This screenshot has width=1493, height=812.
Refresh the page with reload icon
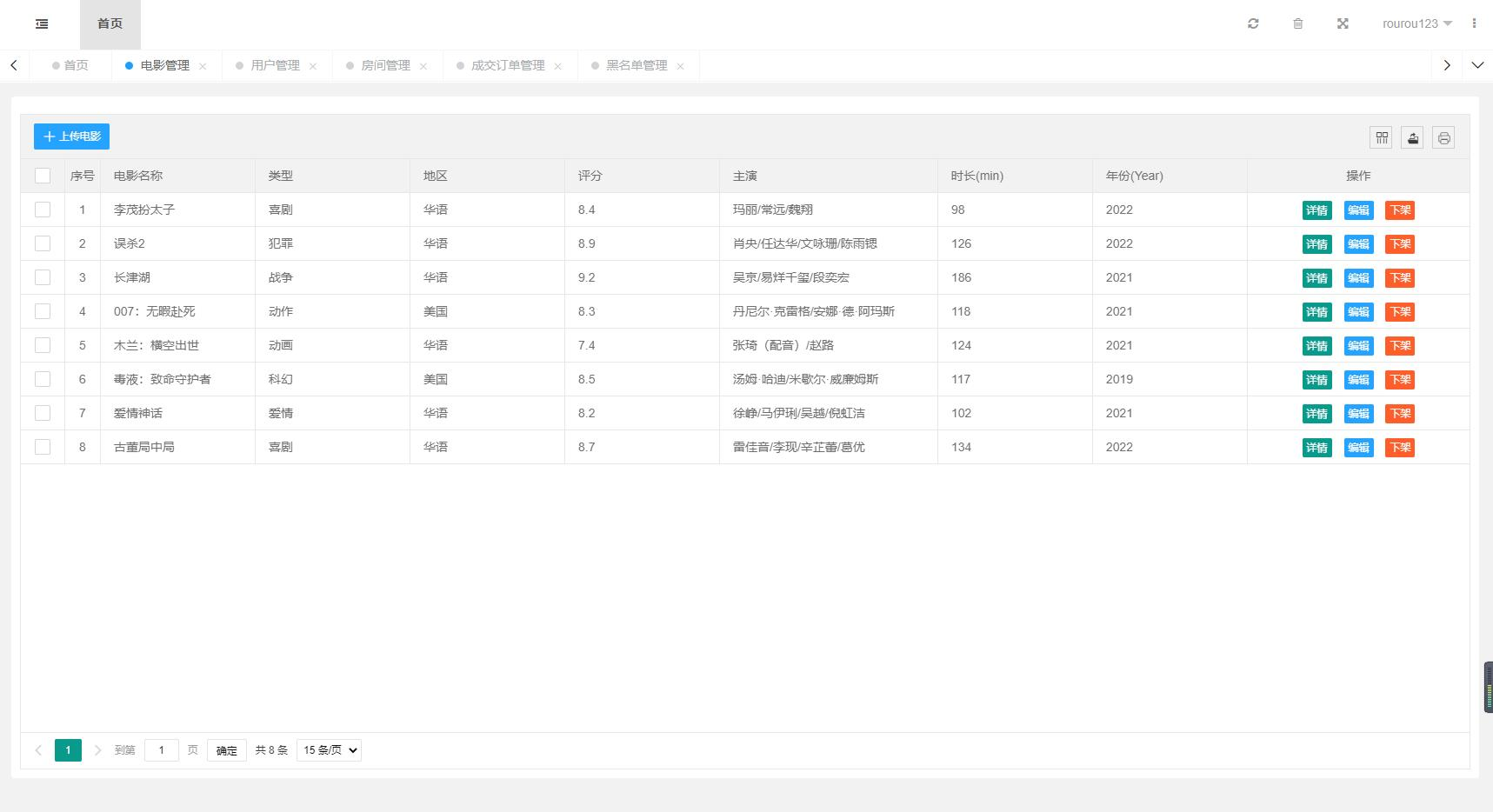click(1253, 23)
